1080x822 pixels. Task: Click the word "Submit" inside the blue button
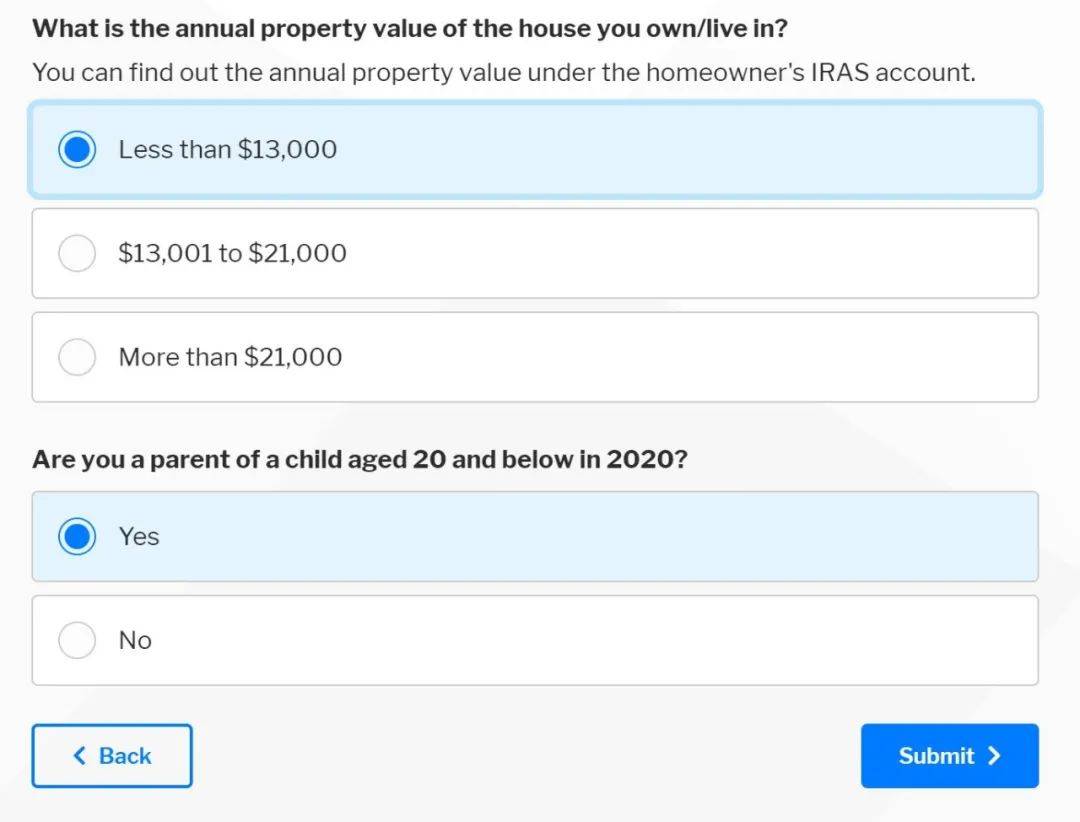click(936, 756)
